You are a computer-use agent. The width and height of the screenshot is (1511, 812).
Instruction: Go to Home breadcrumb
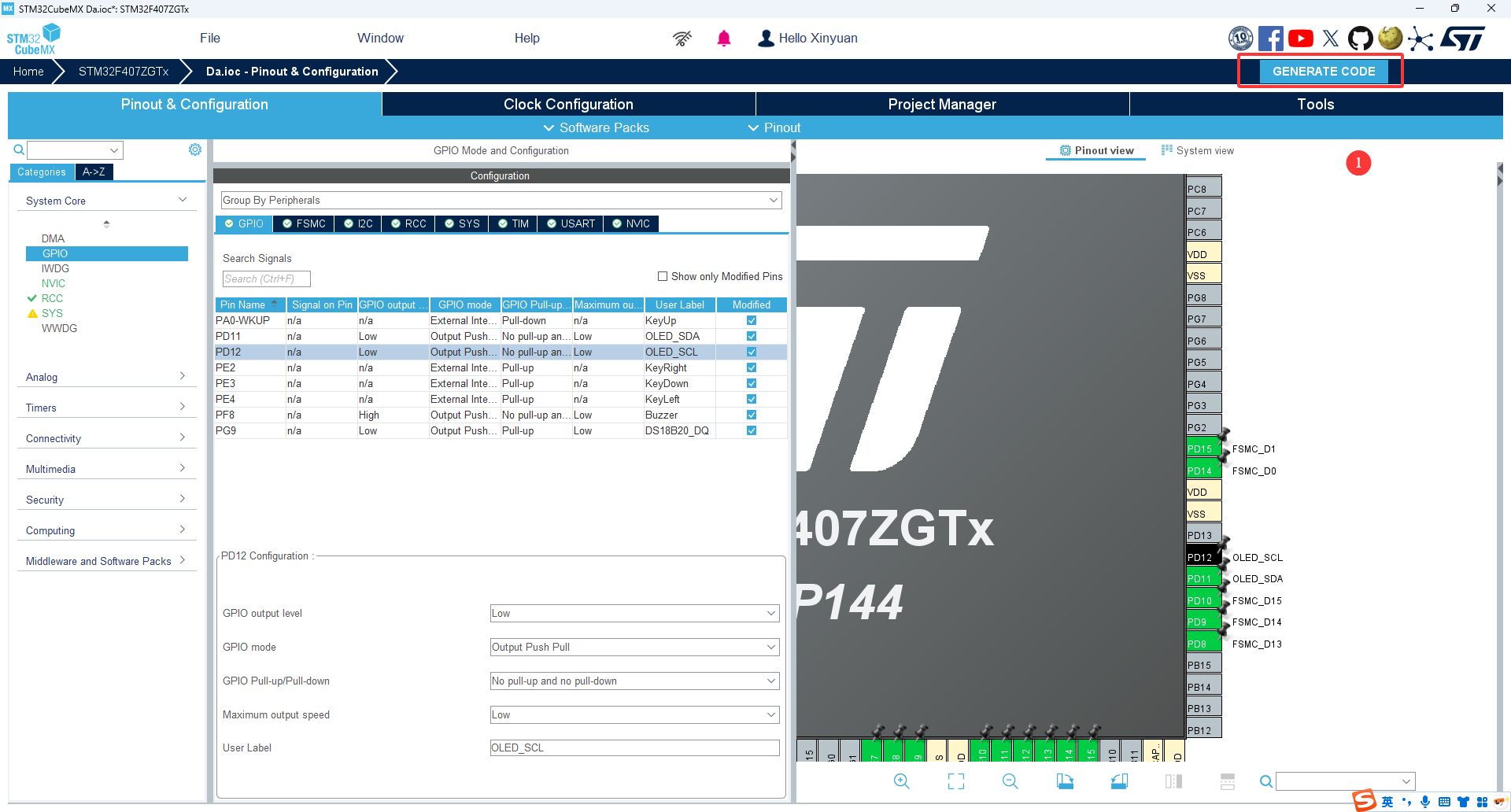pyautogui.click(x=28, y=71)
